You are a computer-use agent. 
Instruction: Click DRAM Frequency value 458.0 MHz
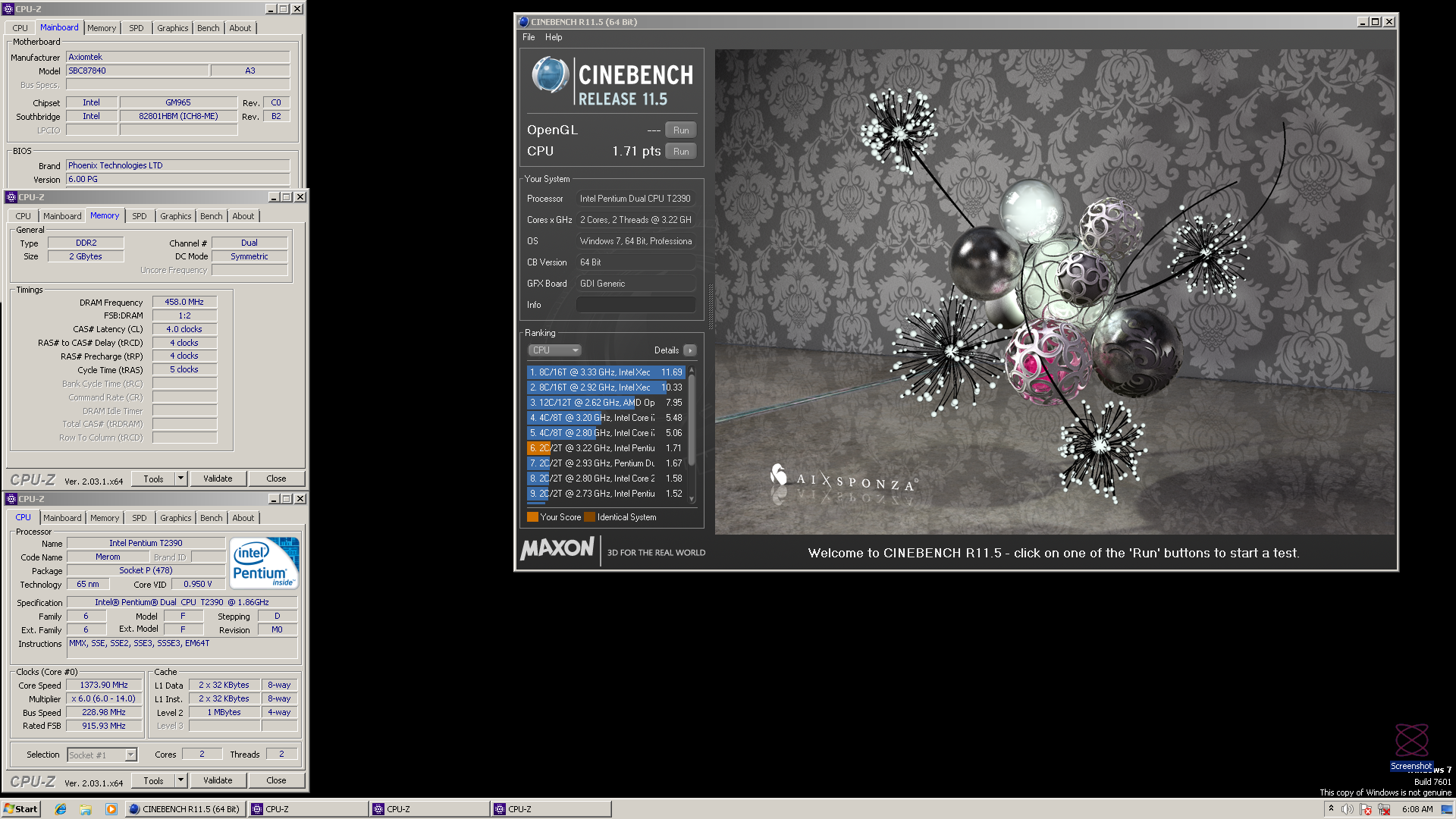(184, 302)
